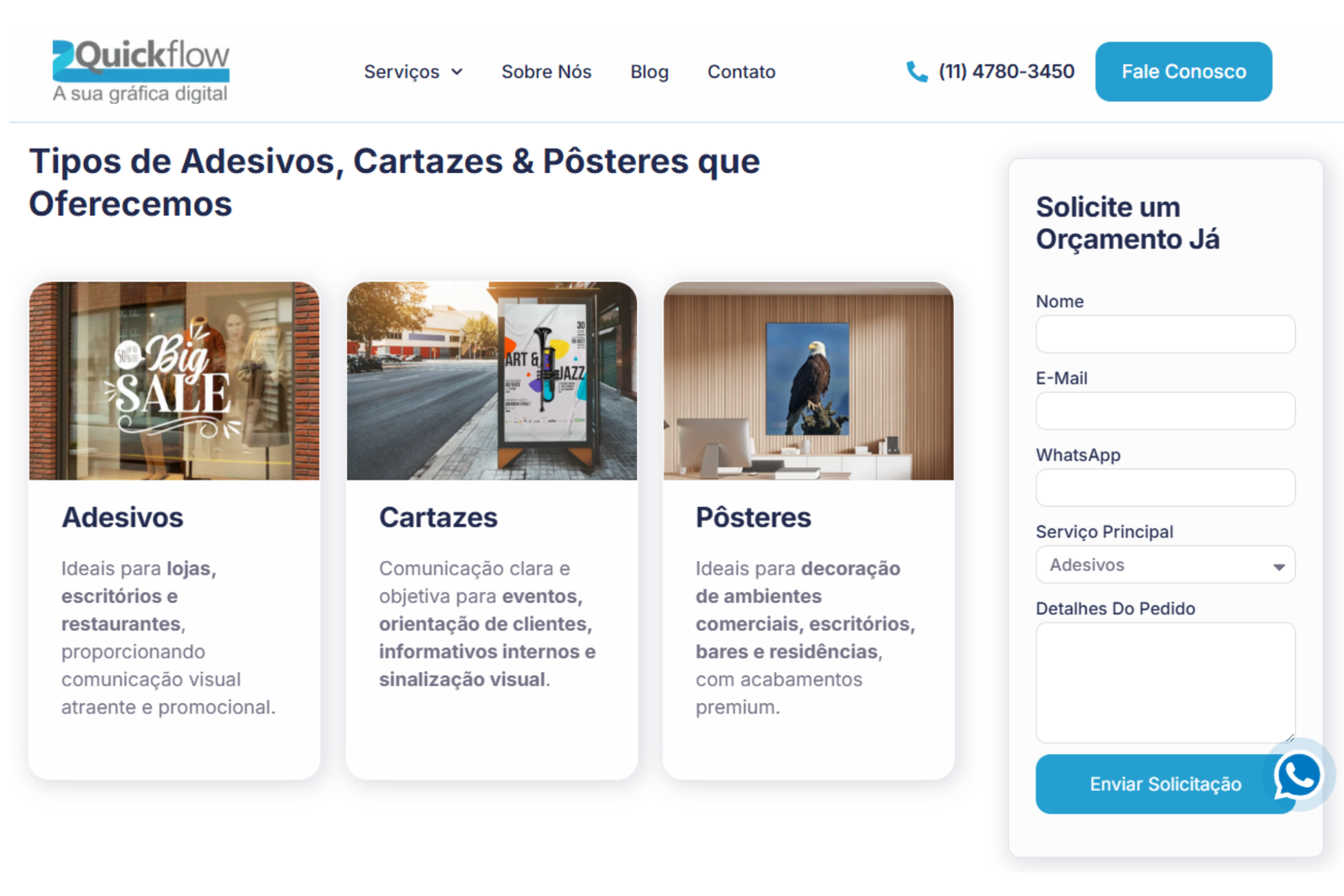Call the number (11) 4780-3450
The image size is (1344, 896).
(x=1006, y=71)
